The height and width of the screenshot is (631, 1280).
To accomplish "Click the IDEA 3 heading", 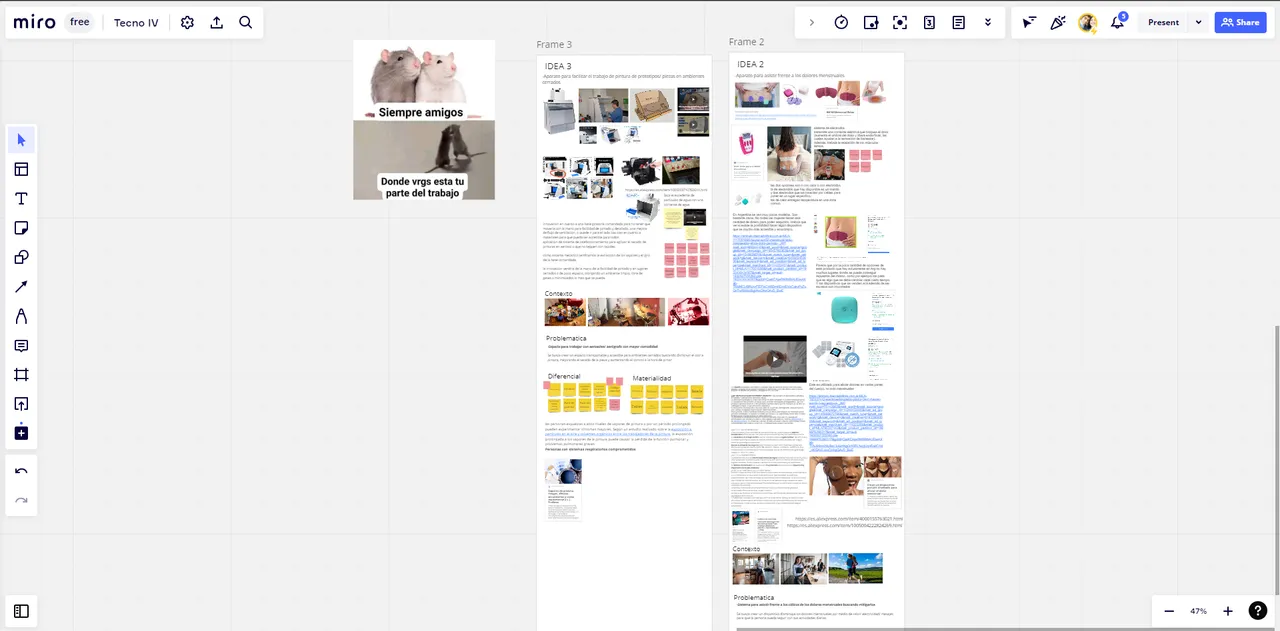I will coord(558,66).
